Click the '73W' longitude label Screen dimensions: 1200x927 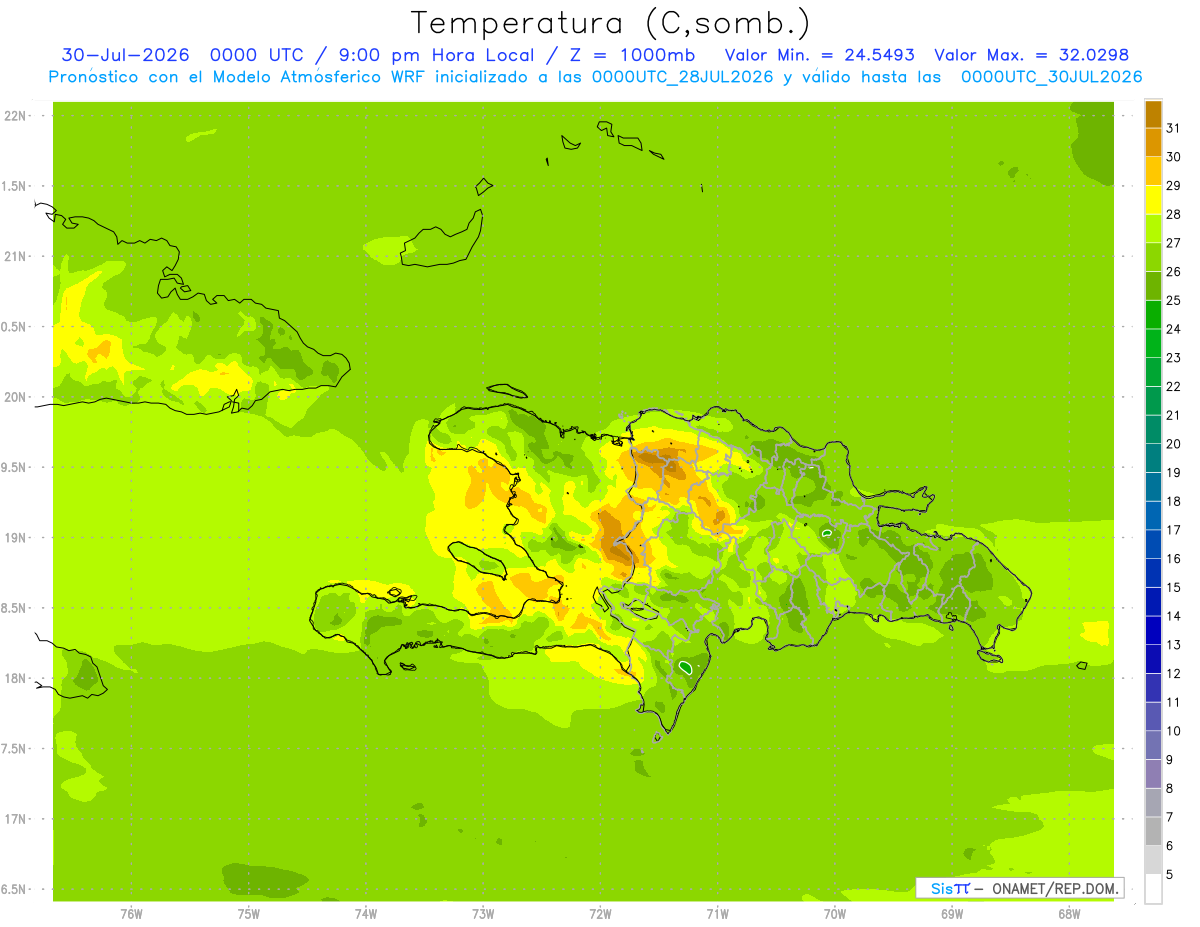[x=483, y=914]
